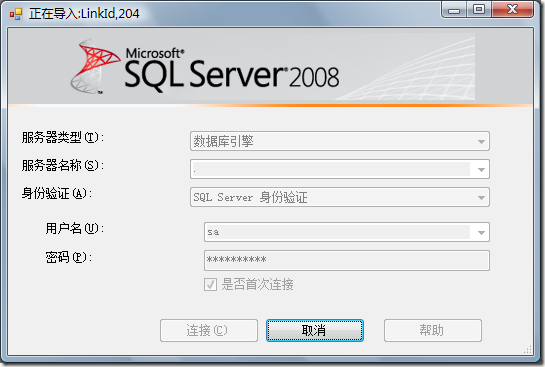The height and width of the screenshot is (367, 545).
Task: Open the 服务器类型 dropdown
Action: coord(340,141)
